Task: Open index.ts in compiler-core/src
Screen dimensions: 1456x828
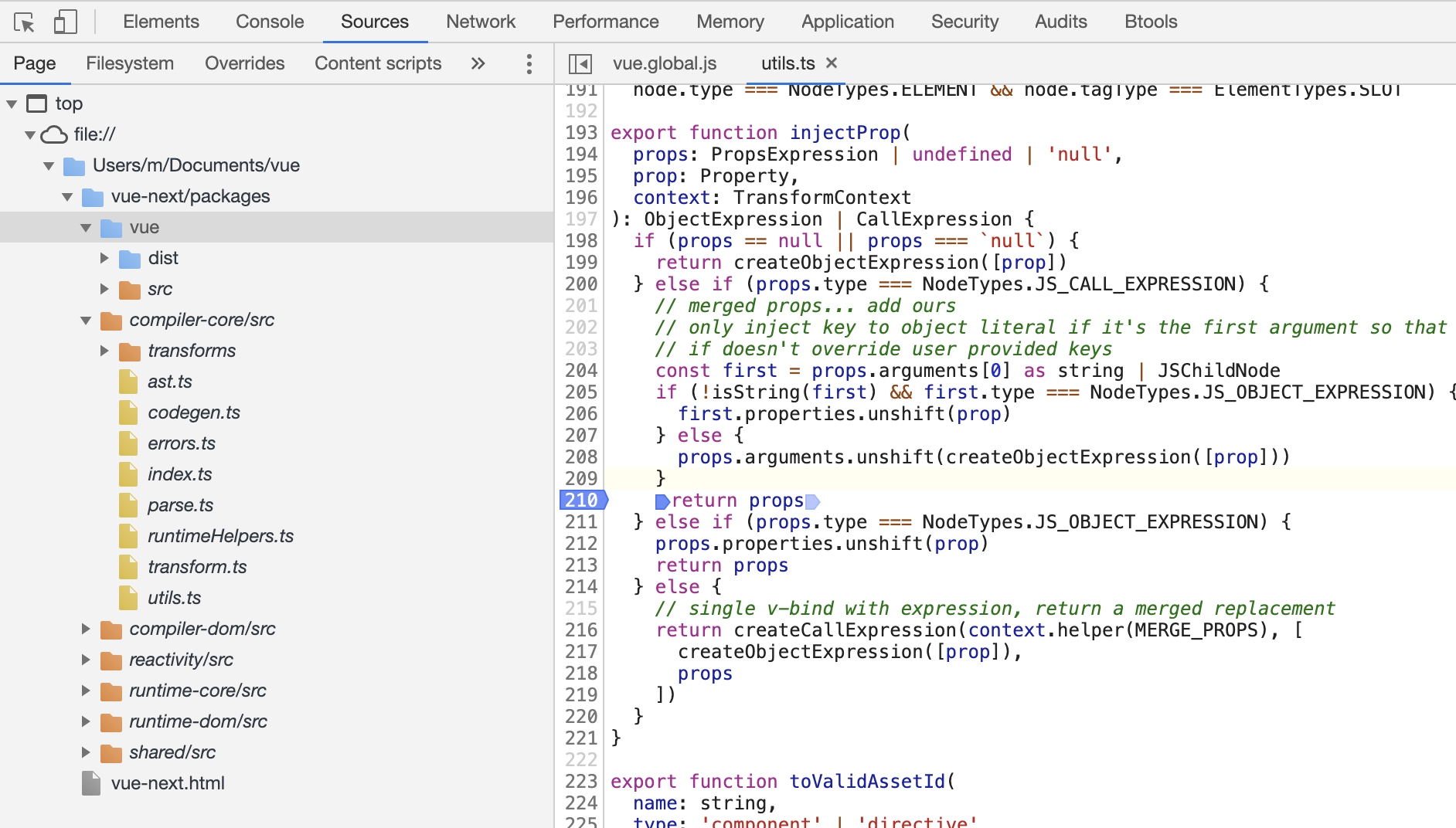Action: click(x=179, y=474)
